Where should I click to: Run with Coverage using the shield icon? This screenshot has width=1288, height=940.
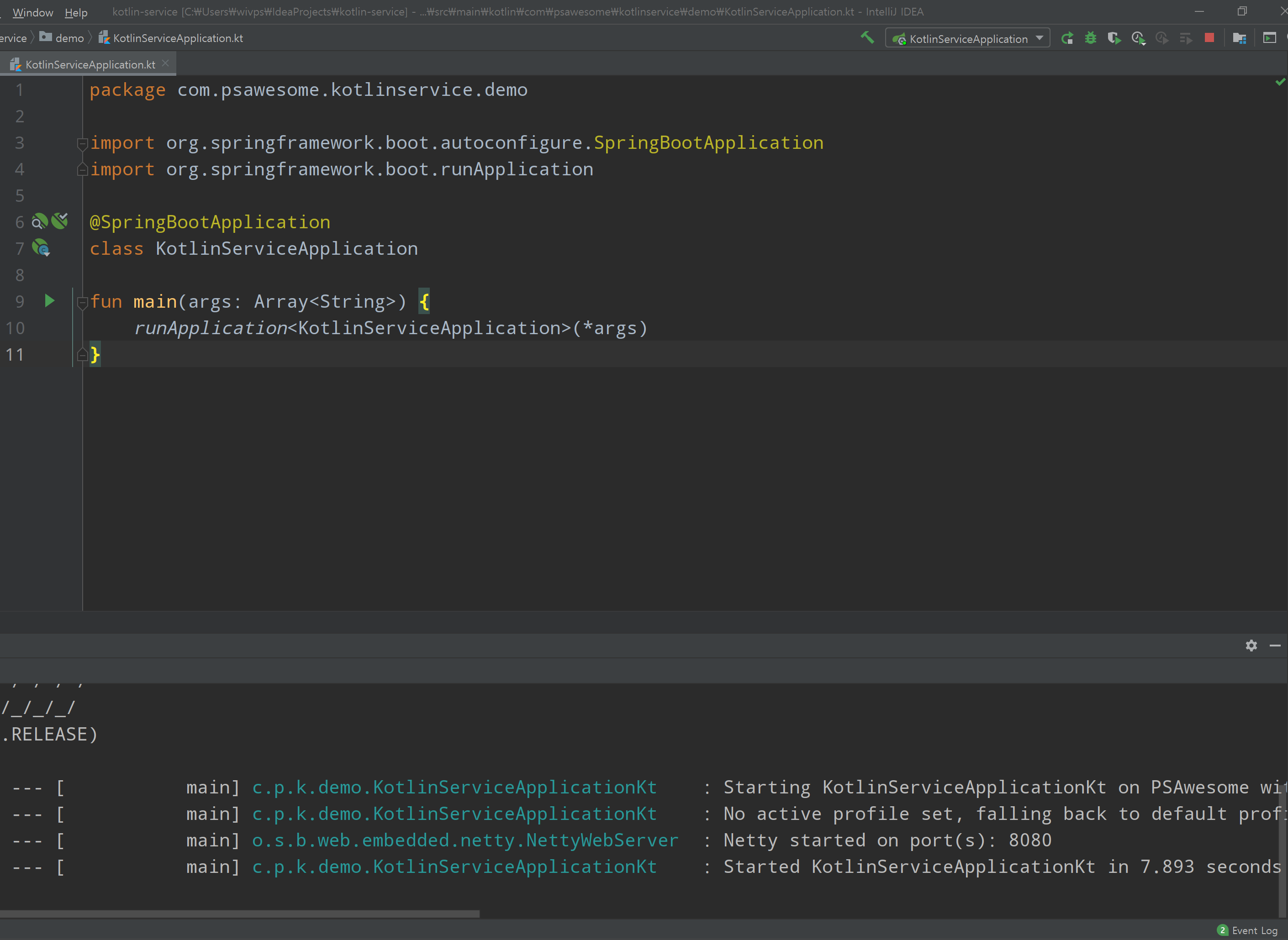[1114, 38]
